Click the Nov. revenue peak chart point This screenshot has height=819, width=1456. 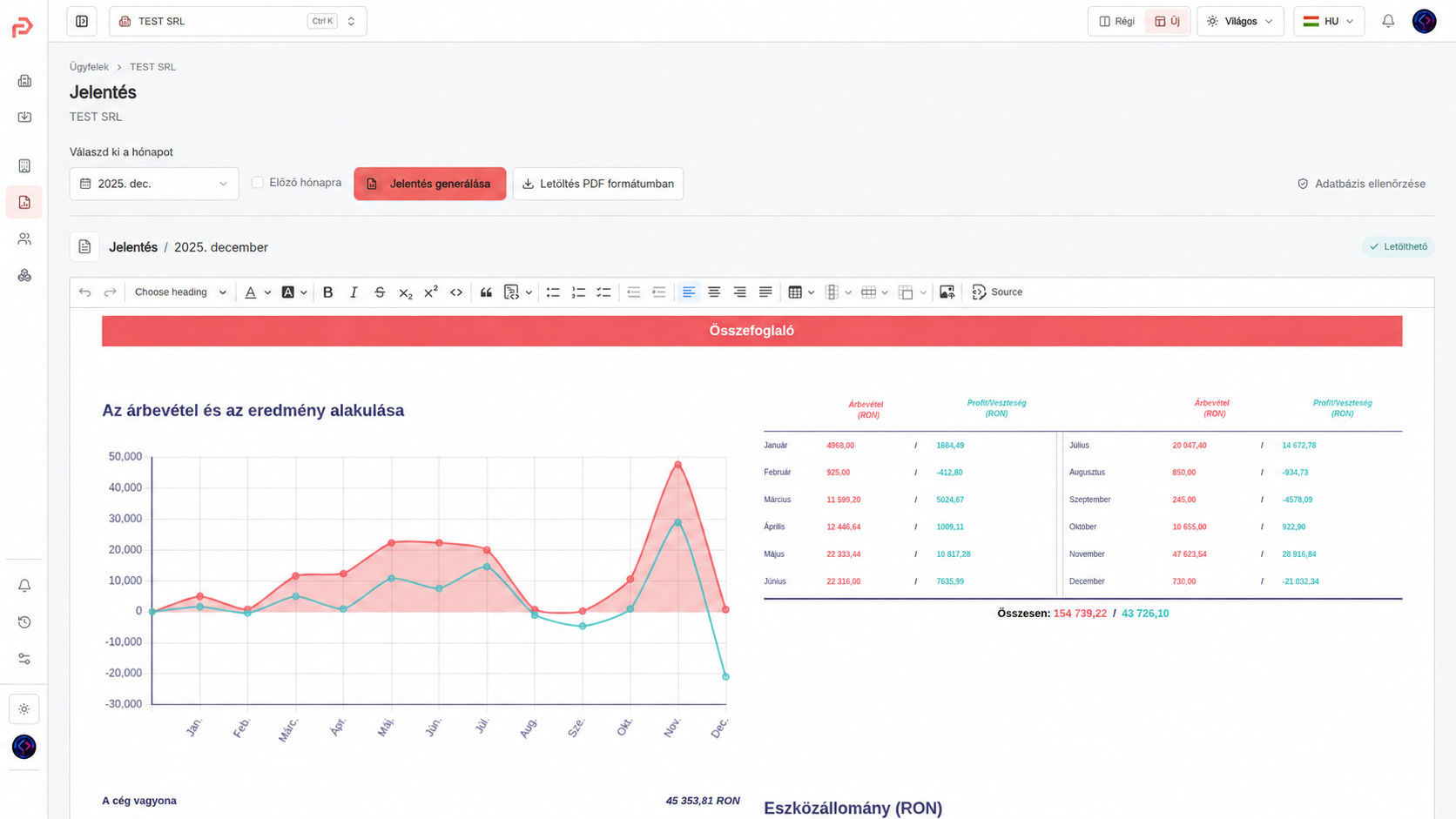pyautogui.click(x=677, y=465)
